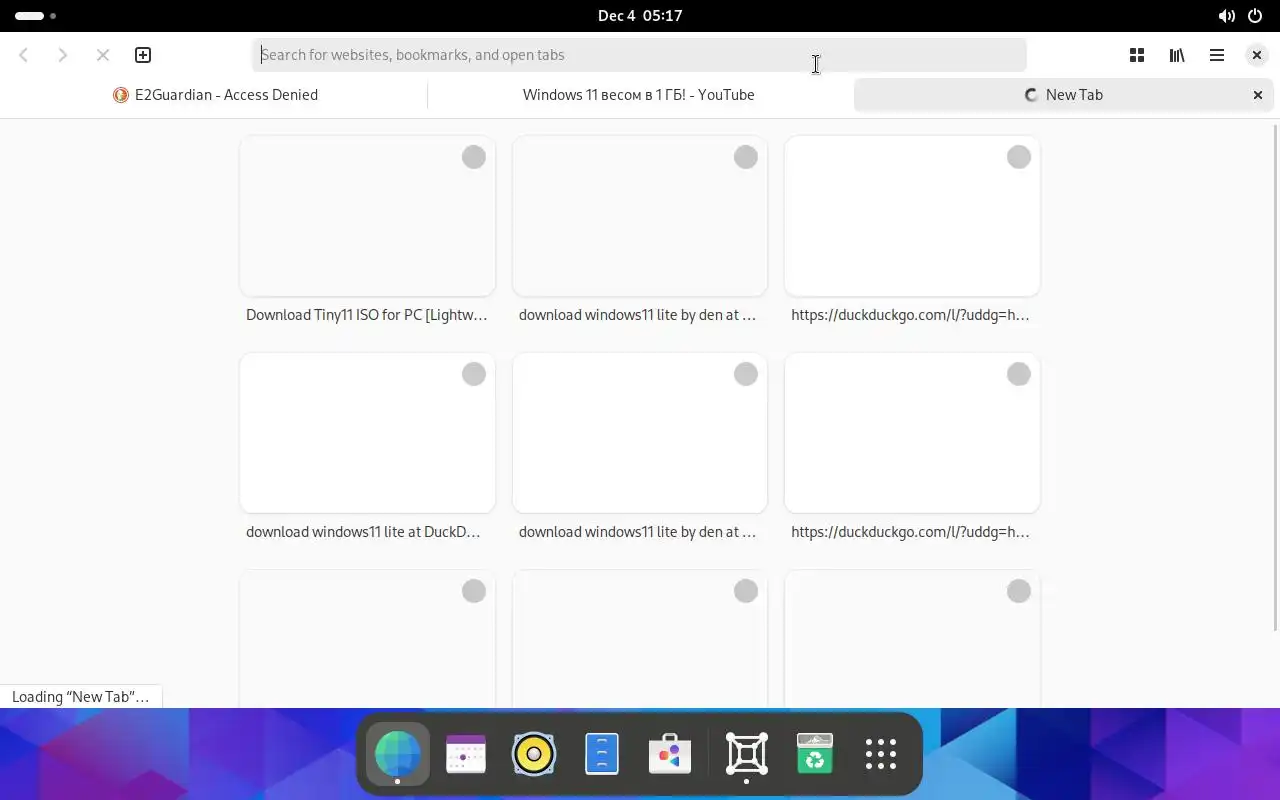Focus the search and address bar

click(x=639, y=55)
